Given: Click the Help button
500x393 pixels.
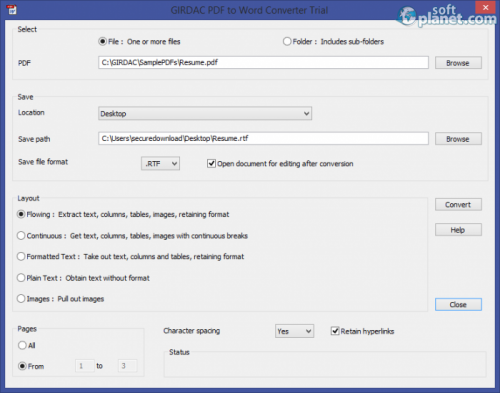Looking at the screenshot, I should 458,230.
